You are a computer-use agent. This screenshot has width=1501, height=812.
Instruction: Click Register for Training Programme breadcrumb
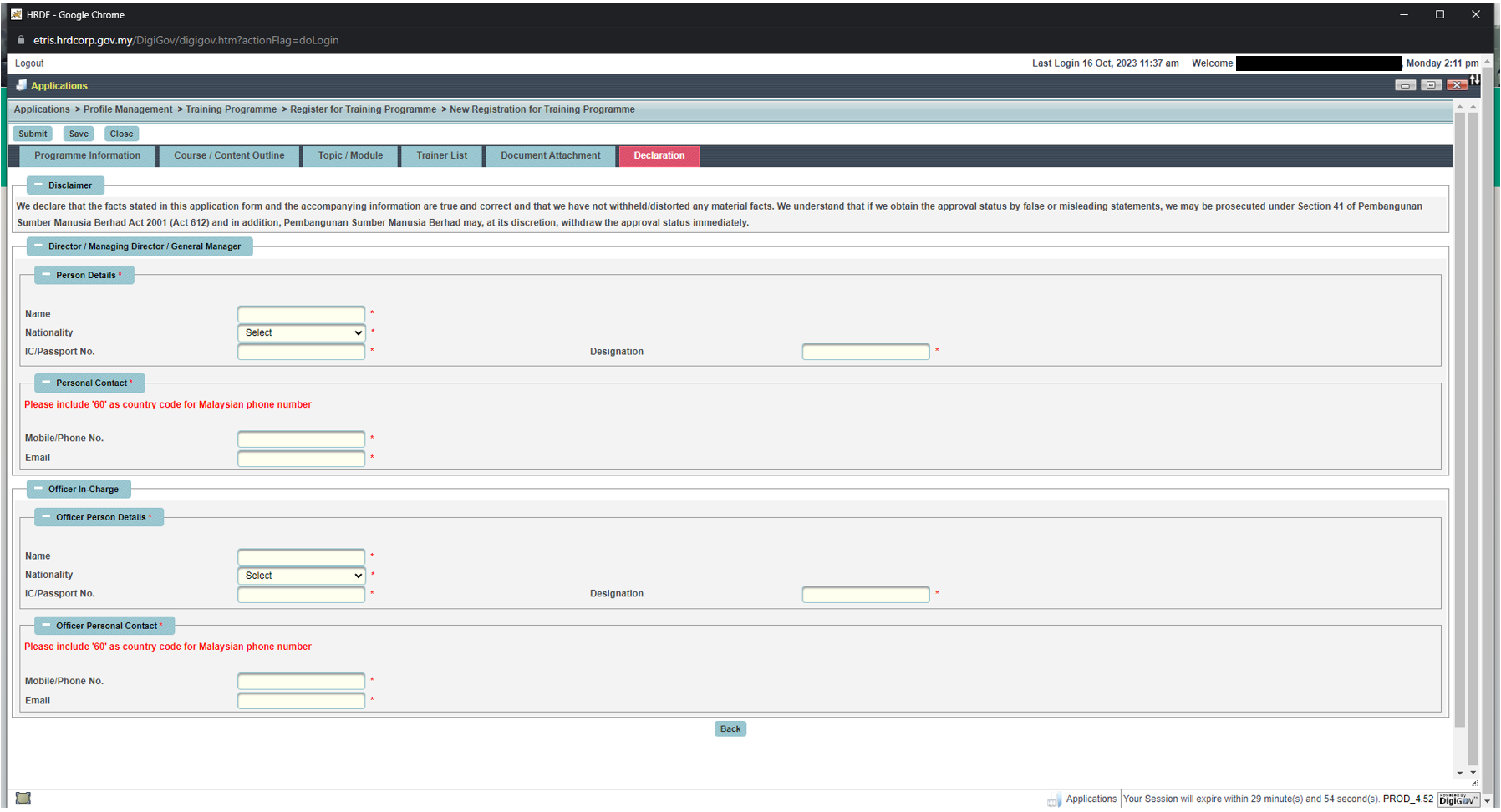(x=364, y=109)
